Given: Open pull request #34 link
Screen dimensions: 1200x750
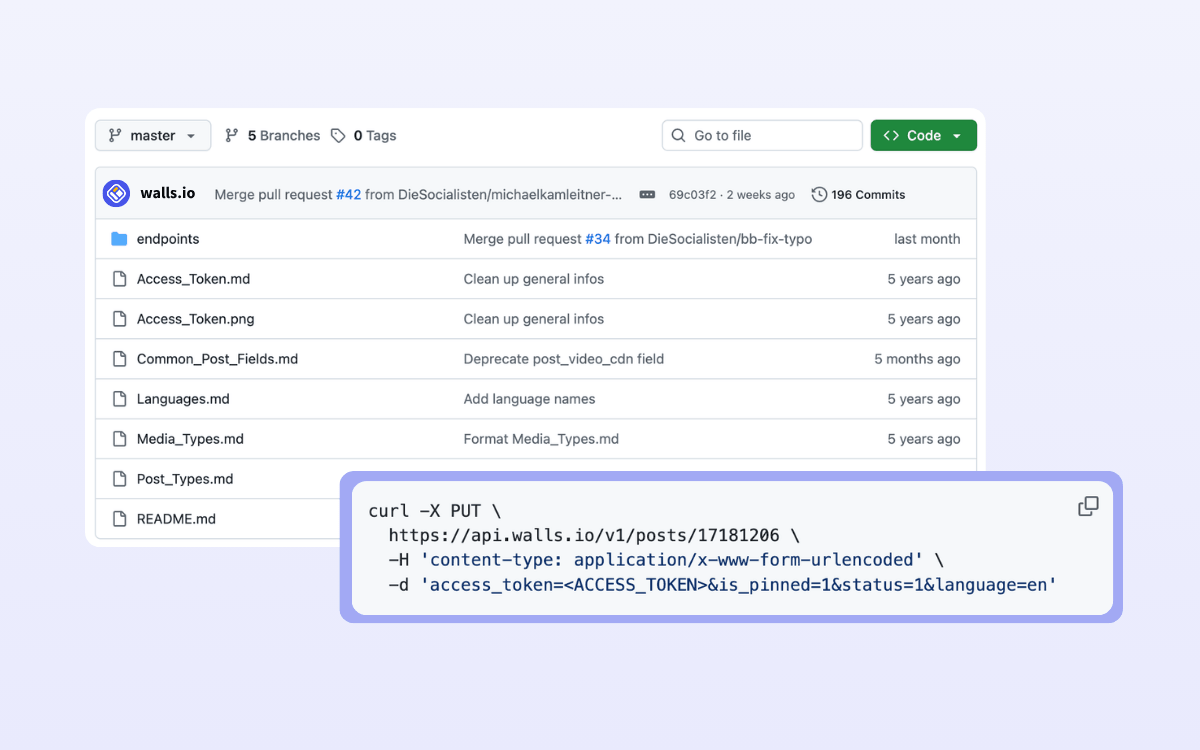Looking at the screenshot, I should point(598,239).
